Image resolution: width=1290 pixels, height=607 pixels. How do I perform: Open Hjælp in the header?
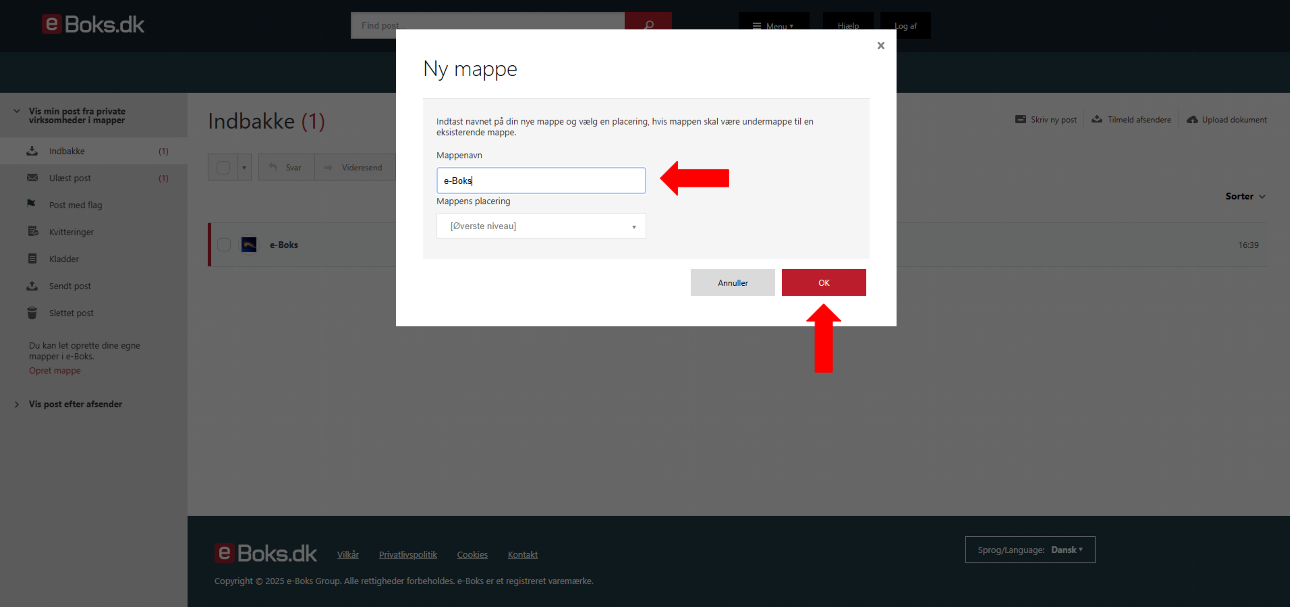(x=848, y=26)
